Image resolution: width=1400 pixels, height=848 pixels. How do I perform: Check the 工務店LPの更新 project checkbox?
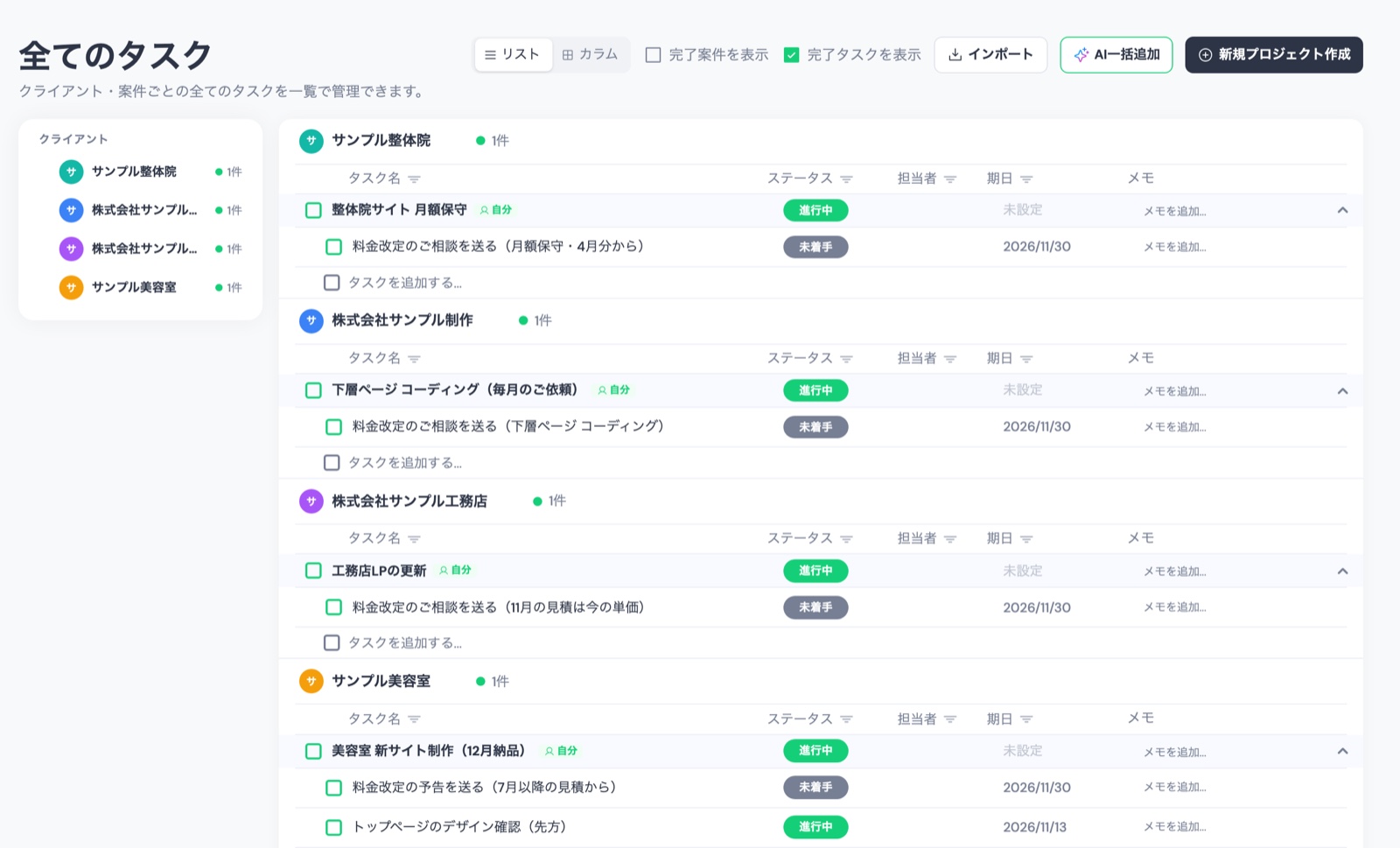coord(313,571)
